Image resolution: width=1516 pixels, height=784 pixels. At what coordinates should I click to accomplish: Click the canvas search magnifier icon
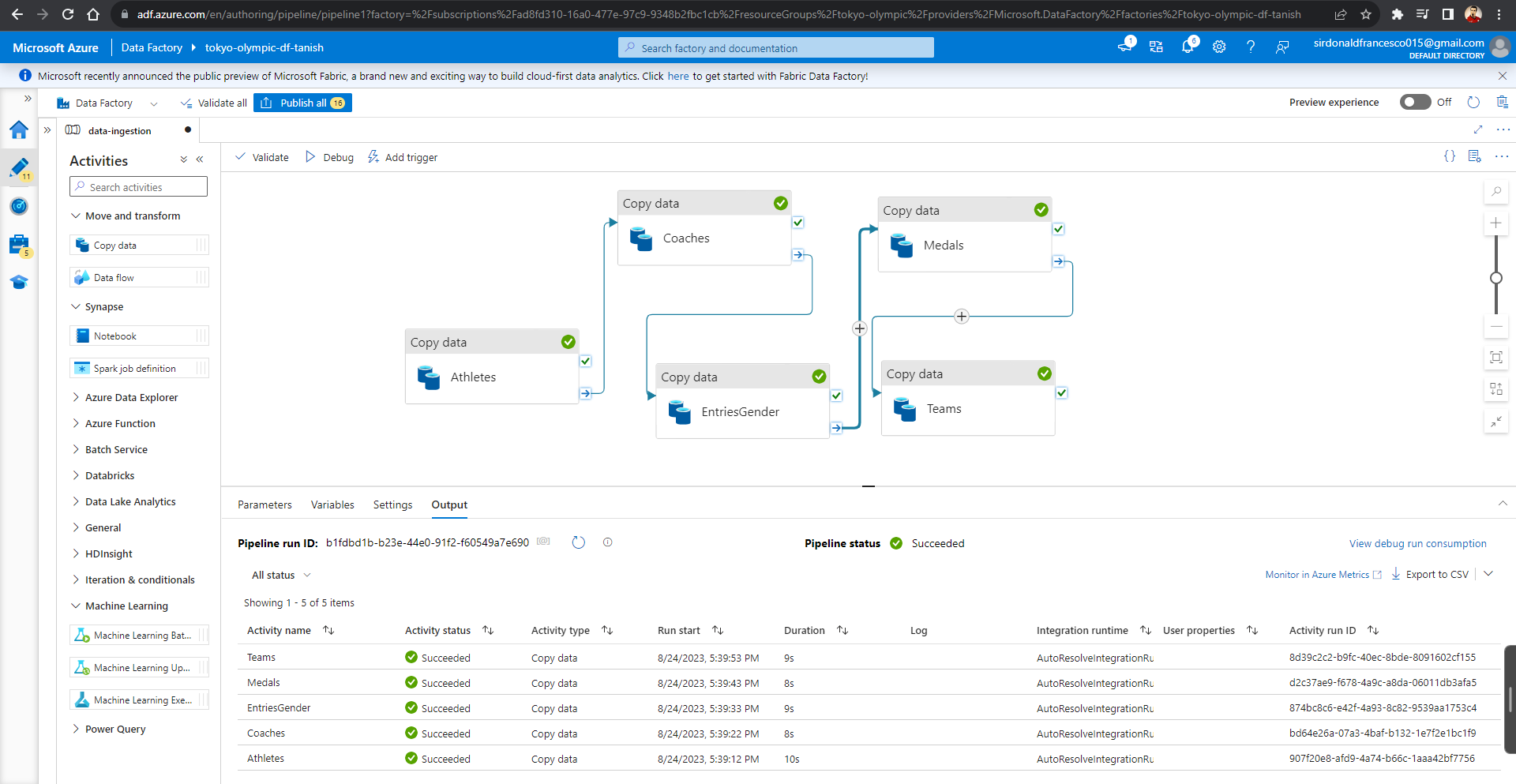(1496, 191)
